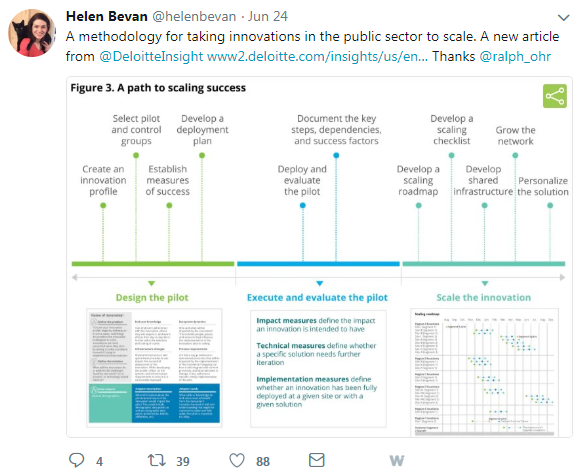Send tweet via envelope message icon

[x=317, y=460]
